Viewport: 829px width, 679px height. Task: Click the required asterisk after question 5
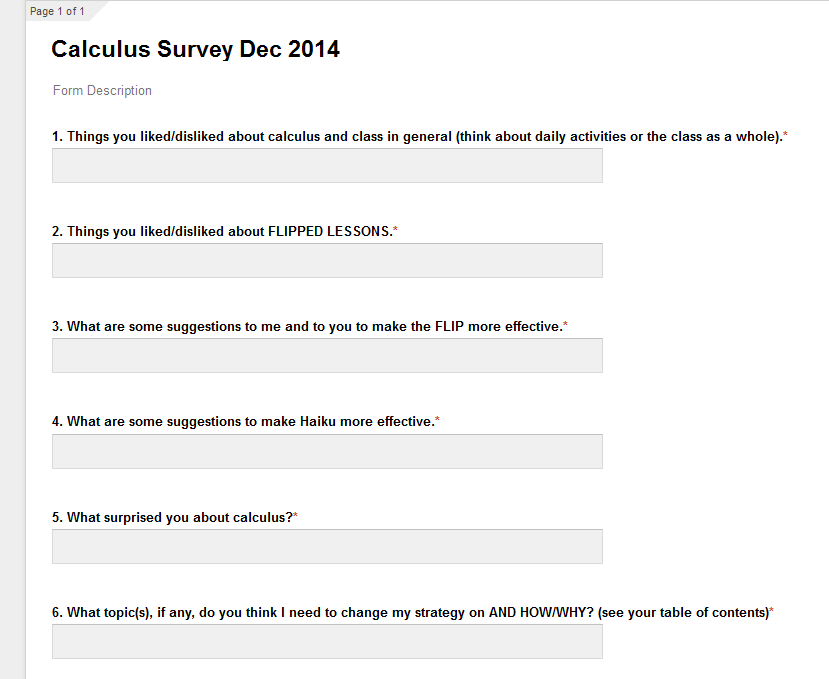click(x=296, y=515)
